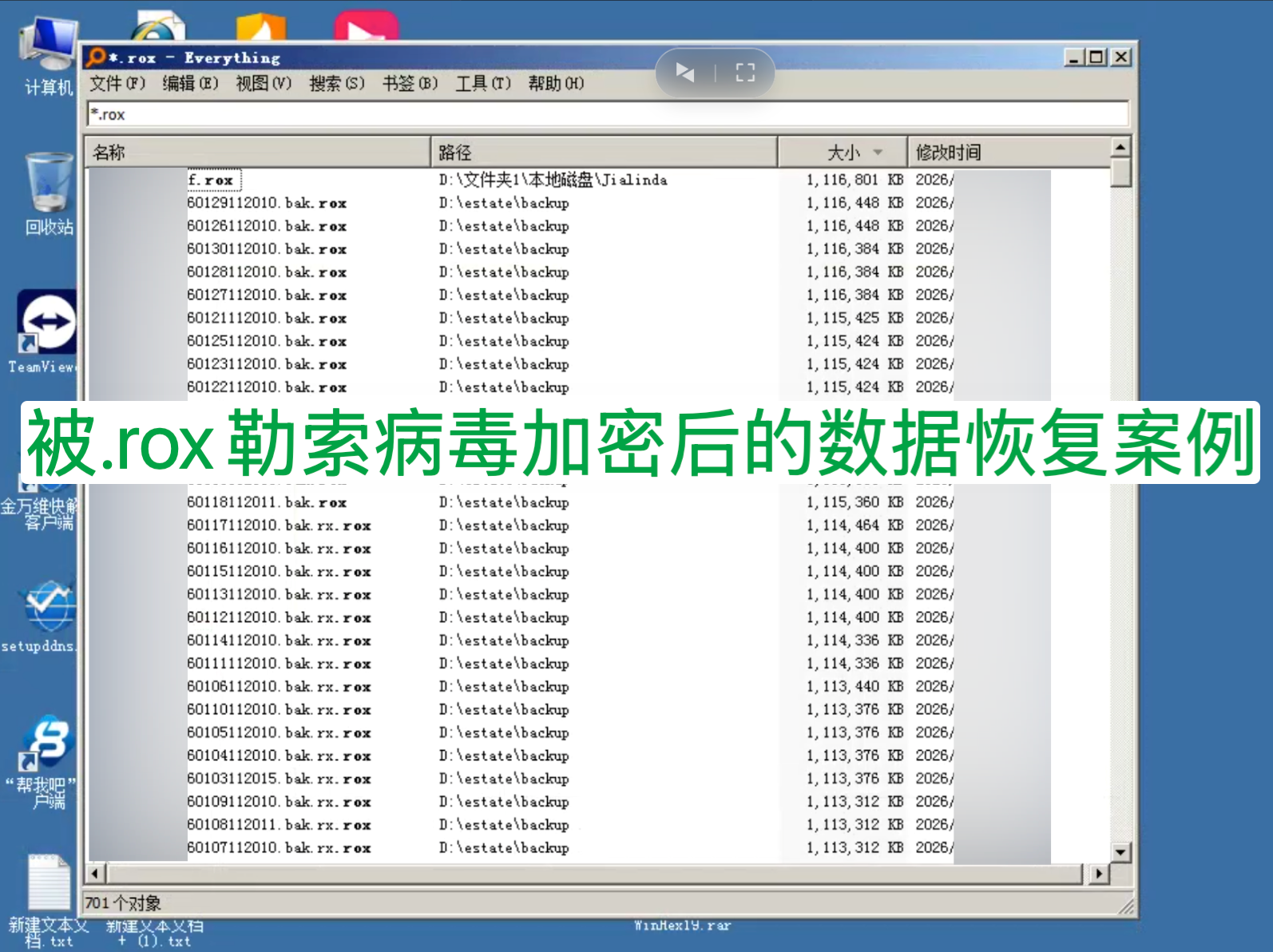
Task: Select file 60103112015.bak.rx.rox
Action: 279,779
